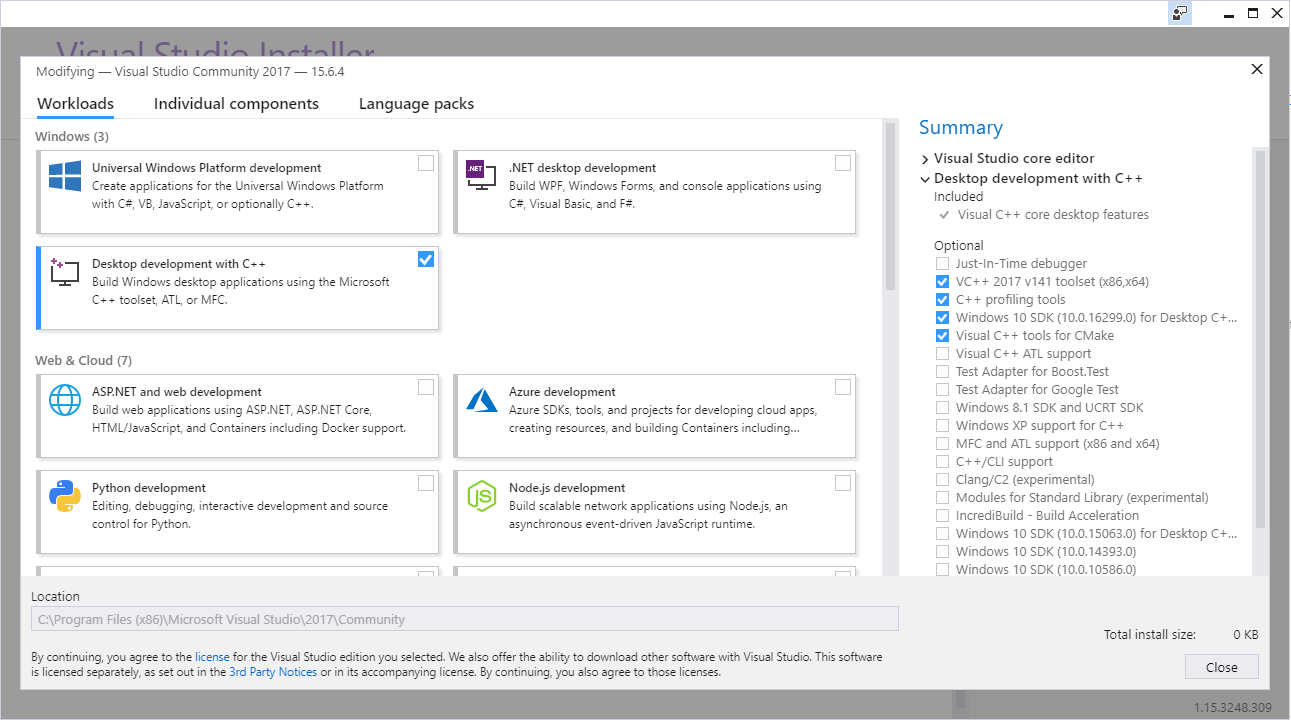Click the feedback icon in title bar
This screenshot has width=1291, height=720.
[x=1180, y=14]
